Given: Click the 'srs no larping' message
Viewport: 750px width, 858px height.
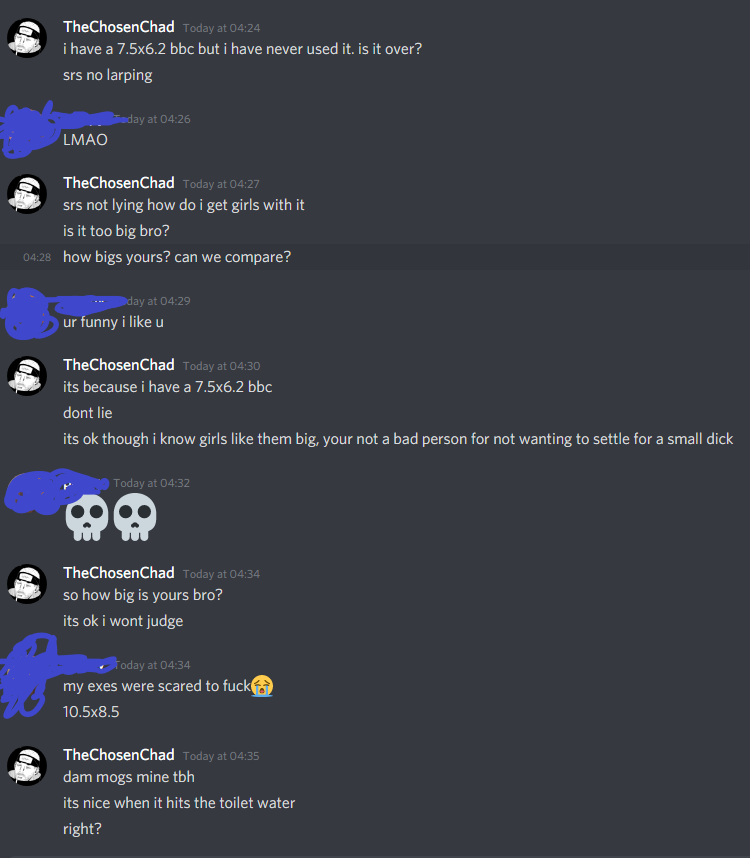Looking at the screenshot, I should [108, 76].
